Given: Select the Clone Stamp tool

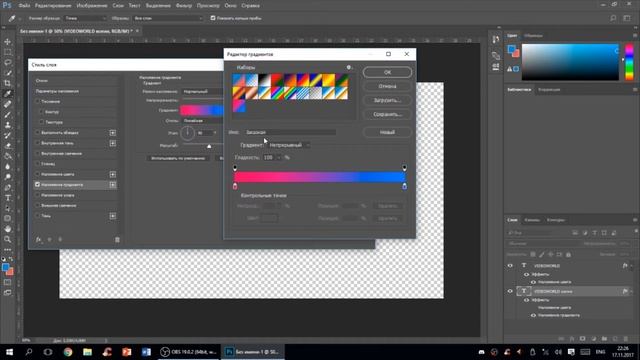Looking at the screenshot, I should [x=7, y=125].
